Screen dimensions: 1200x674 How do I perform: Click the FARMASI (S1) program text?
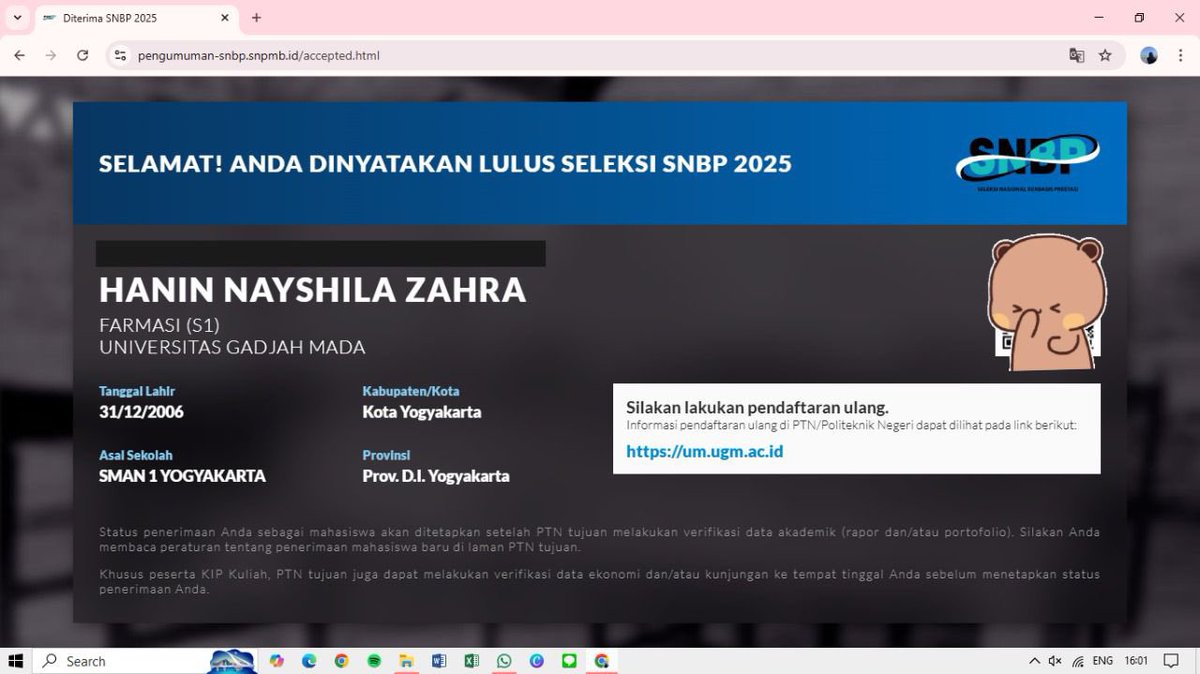159,325
